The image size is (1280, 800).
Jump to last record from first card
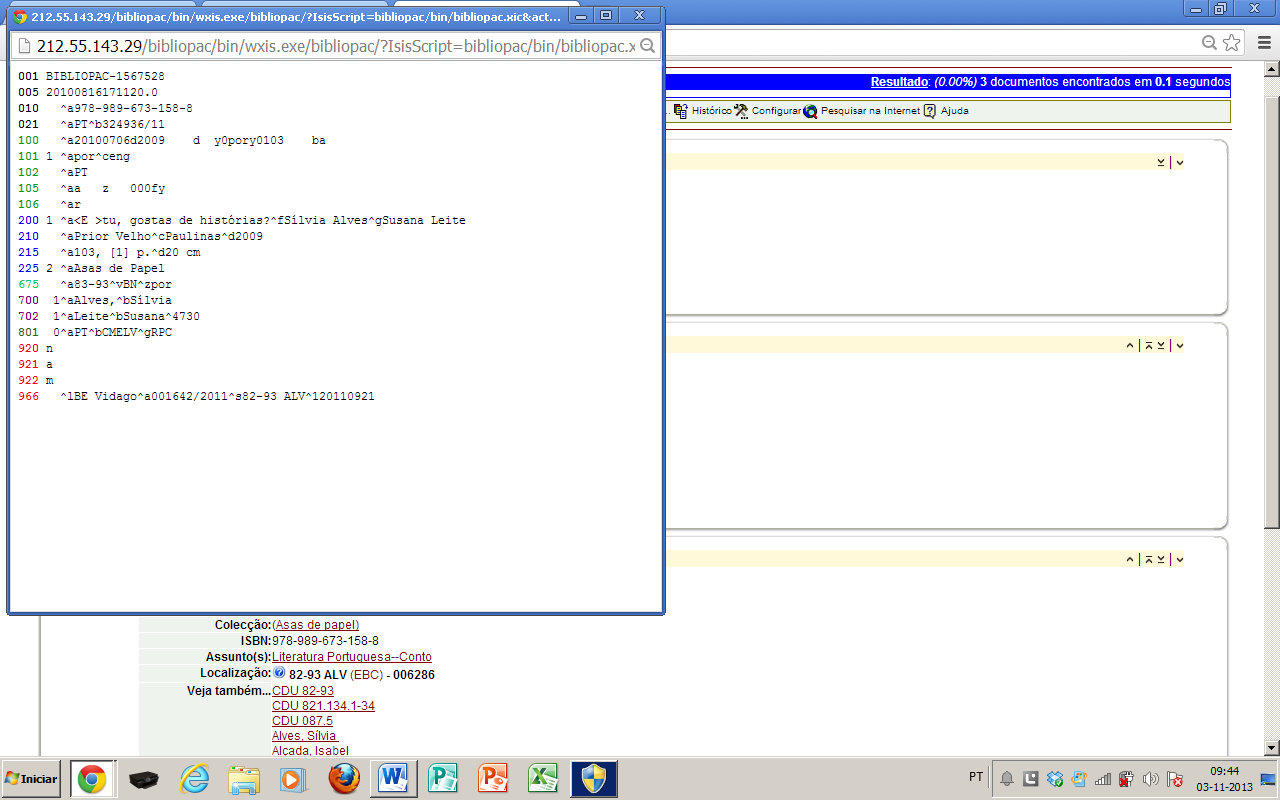pyautogui.click(x=1161, y=162)
